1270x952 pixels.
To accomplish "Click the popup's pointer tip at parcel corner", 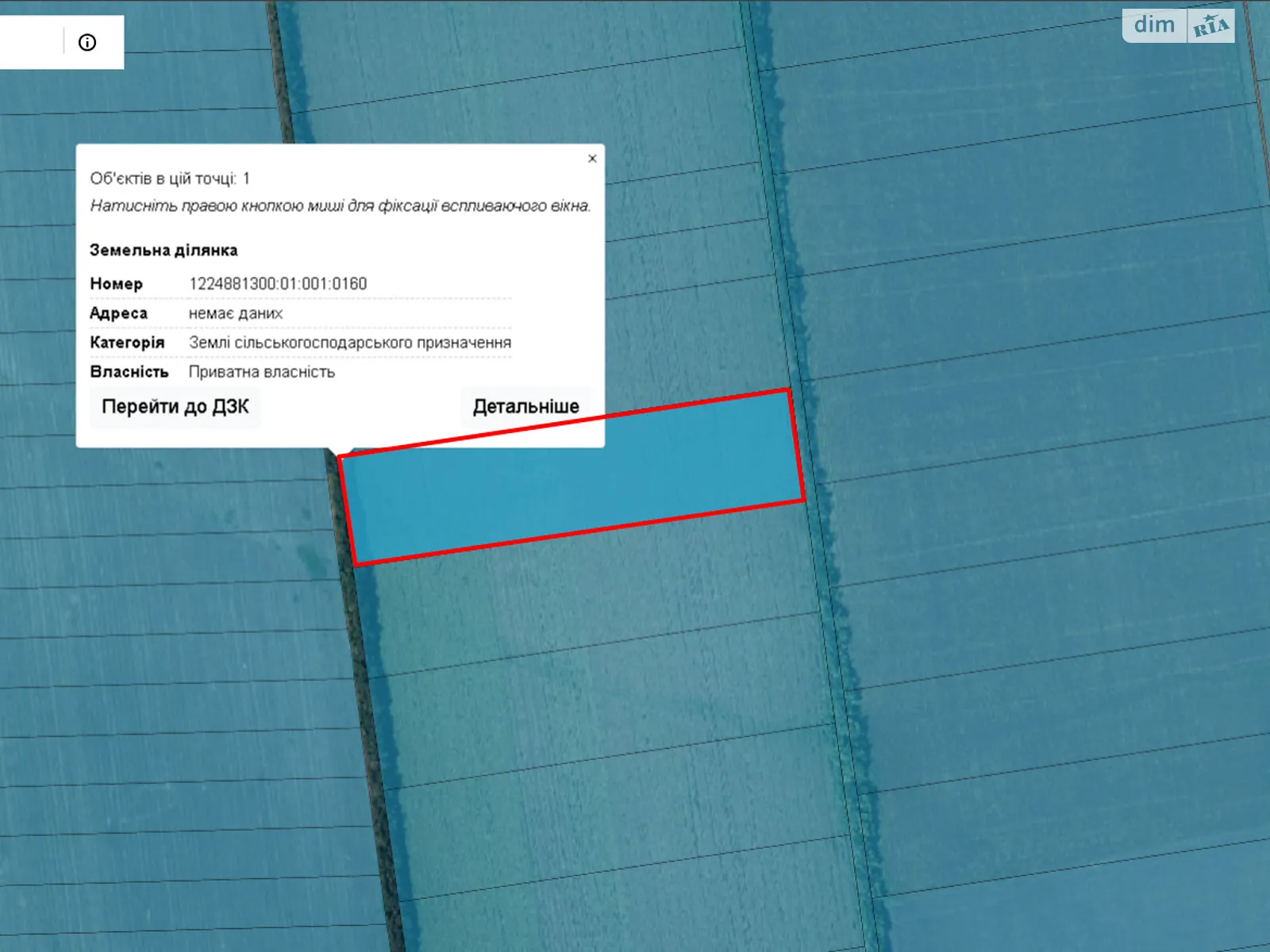I will point(339,453).
